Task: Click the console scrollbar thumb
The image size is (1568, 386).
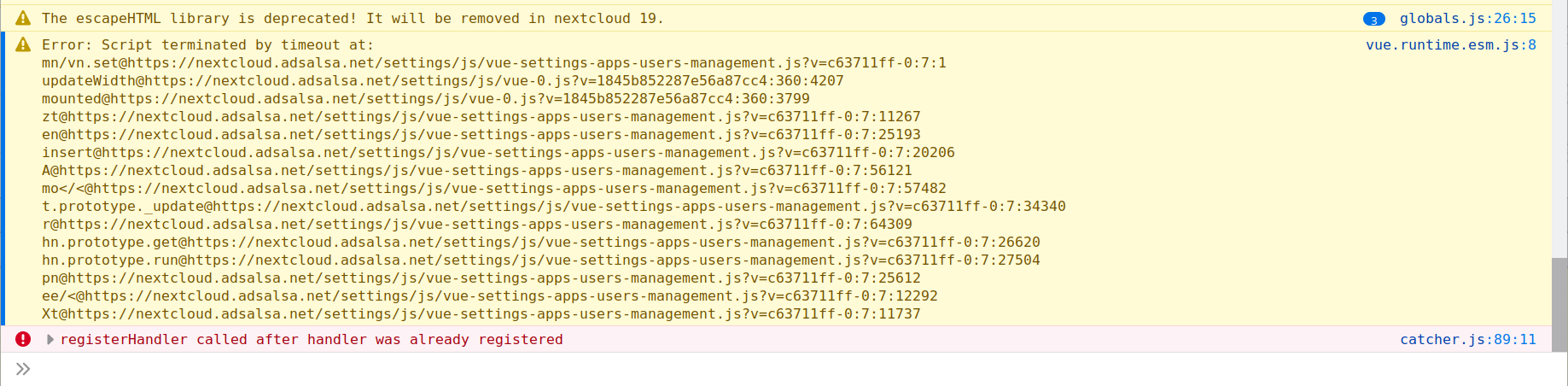Action: point(1559,305)
